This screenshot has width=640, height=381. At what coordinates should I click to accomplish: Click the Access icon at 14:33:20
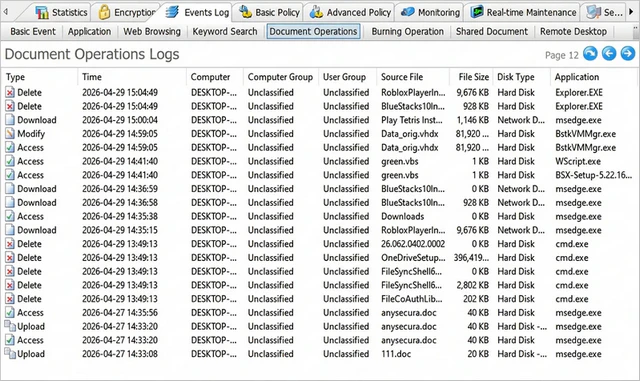10,340
